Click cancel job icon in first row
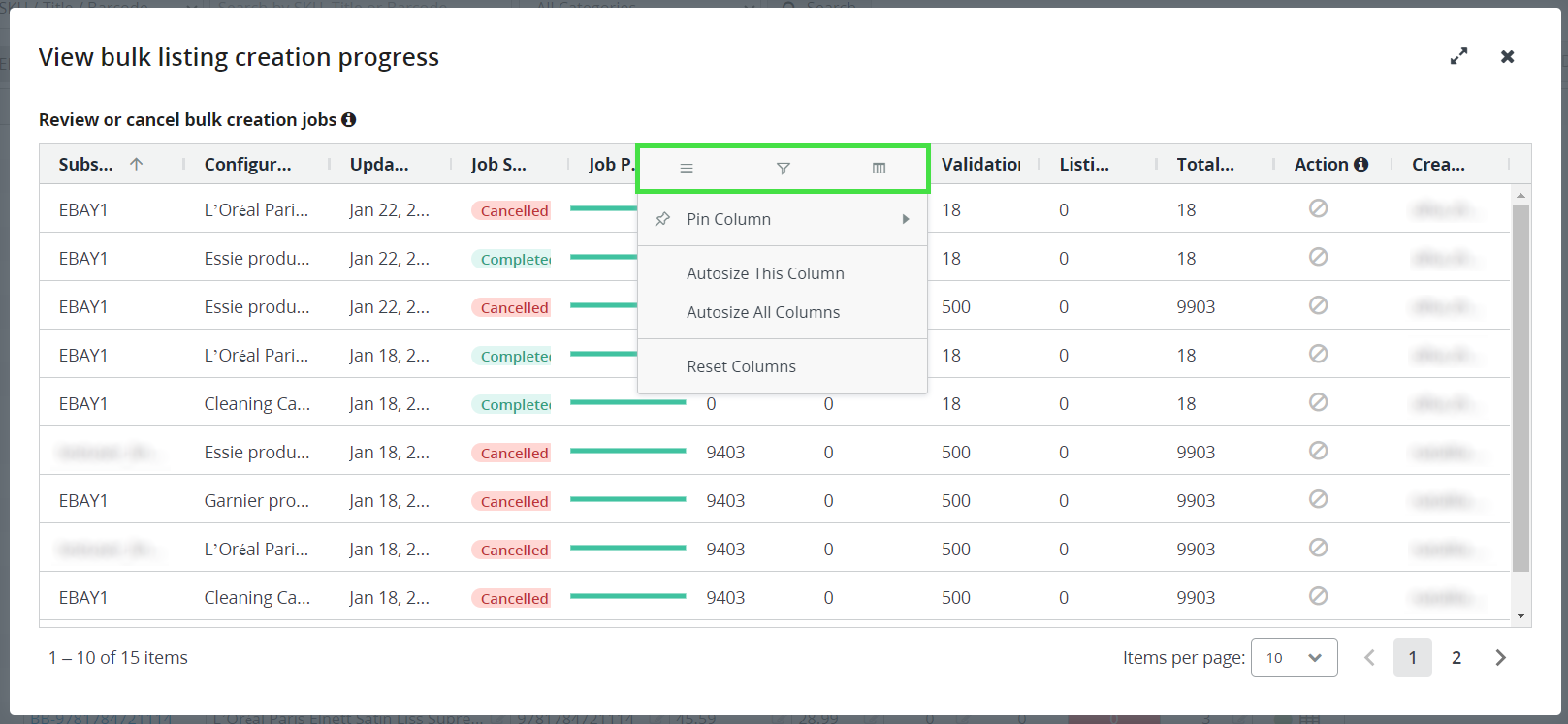Screen dimensions: 1568x724 pyautogui.click(x=1318, y=208)
